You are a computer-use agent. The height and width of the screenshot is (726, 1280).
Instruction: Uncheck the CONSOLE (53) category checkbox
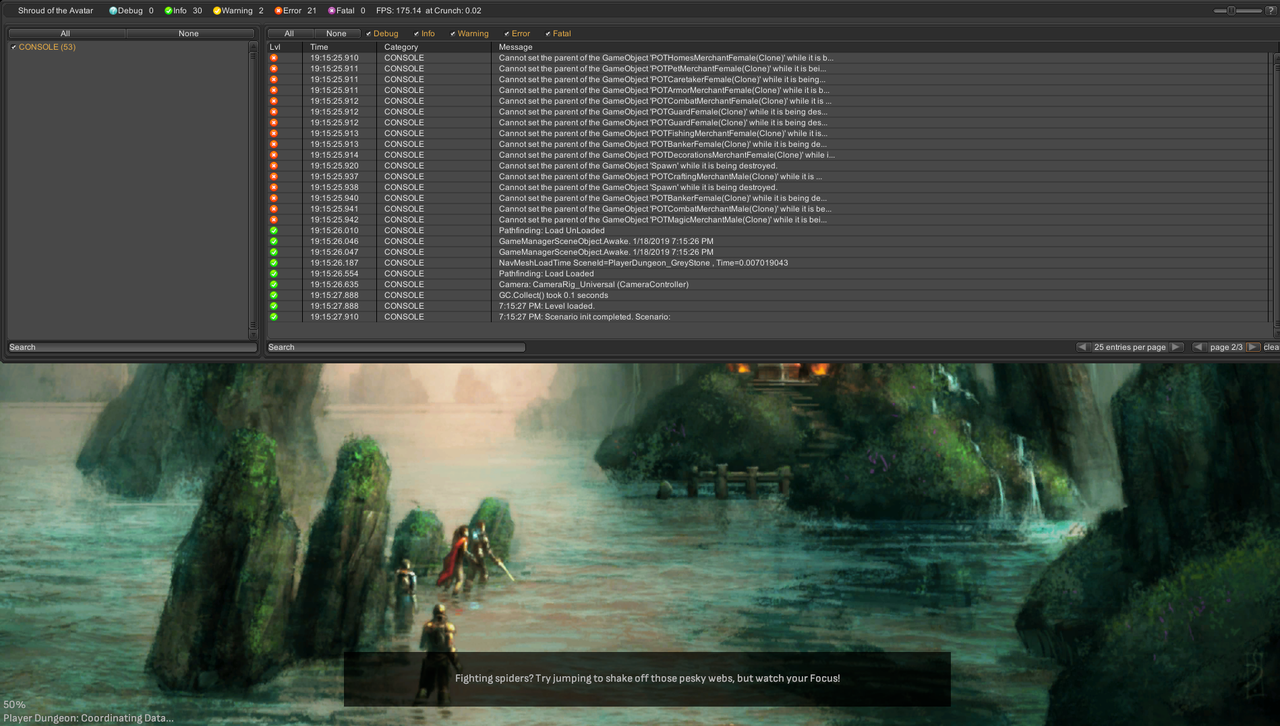[13, 47]
